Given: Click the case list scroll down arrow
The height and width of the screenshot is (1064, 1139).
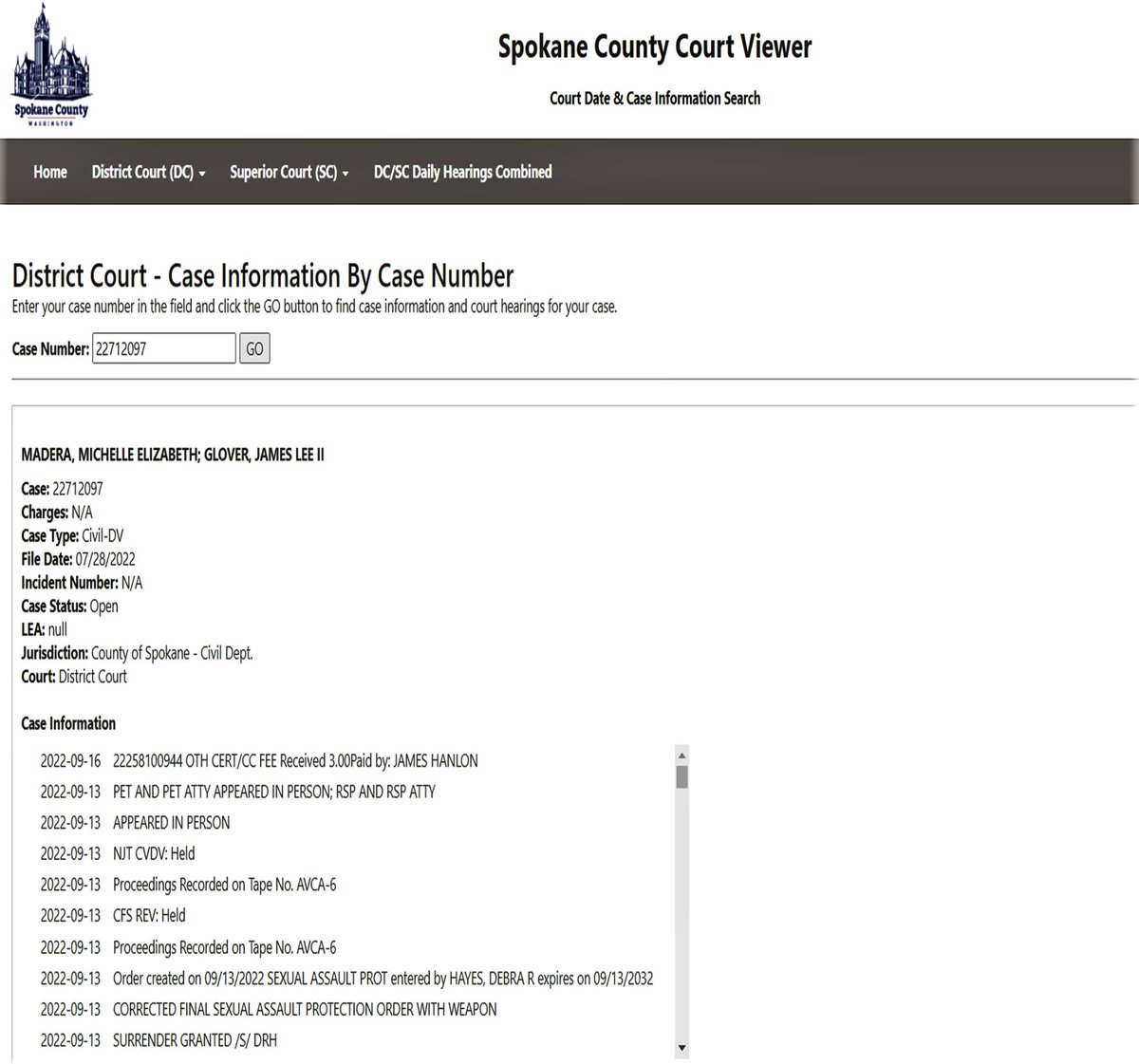Looking at the screenshot, I should point(682,1048).
